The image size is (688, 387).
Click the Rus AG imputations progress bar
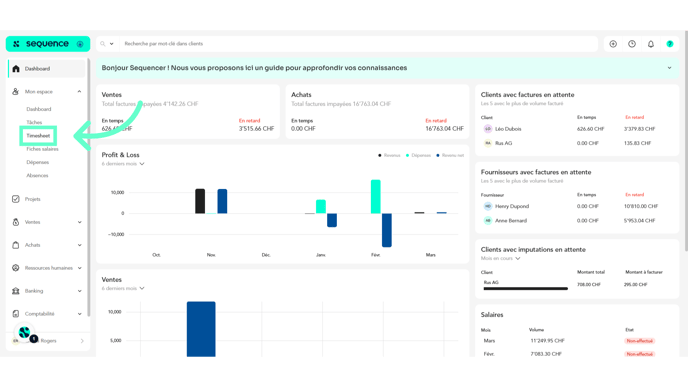[x=525, y=289]
